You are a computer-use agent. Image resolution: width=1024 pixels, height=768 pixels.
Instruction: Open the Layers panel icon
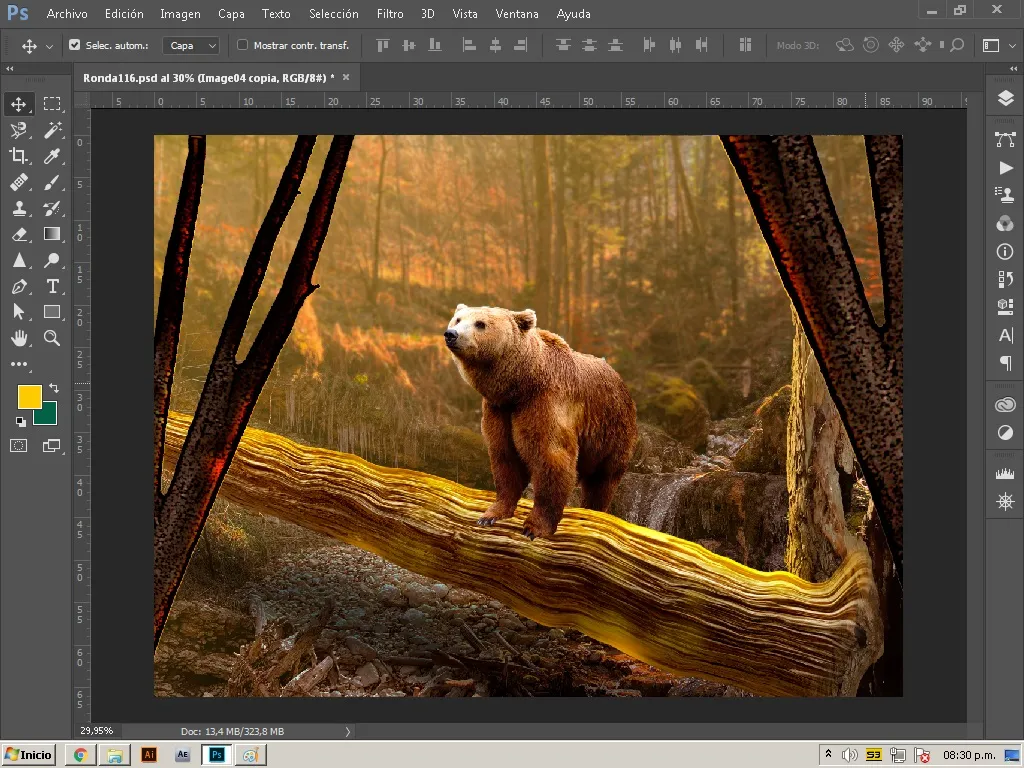point(1005,98)
